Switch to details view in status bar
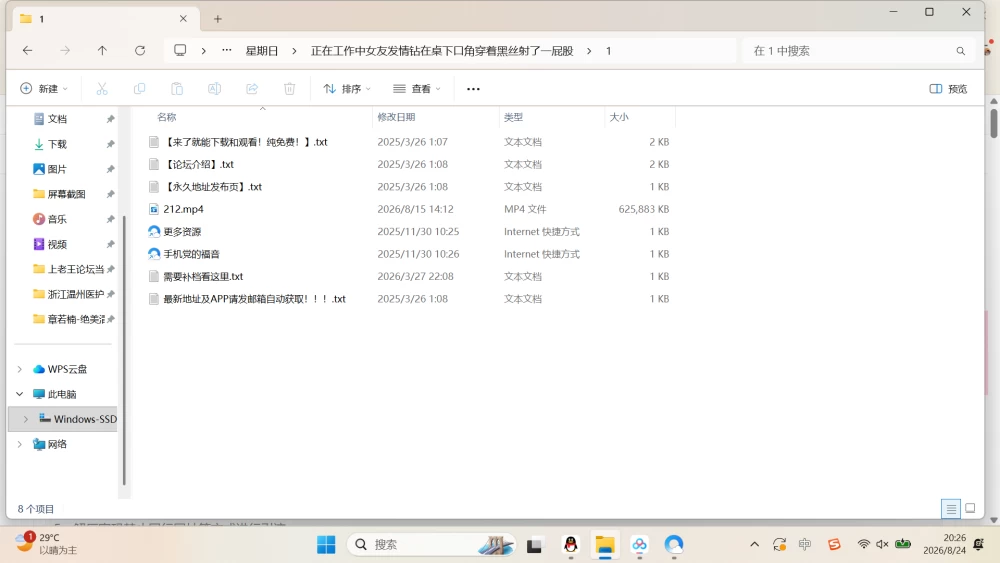Image resolution: width=1000 pixels, height=563 pixels. (x=951, y=509)
